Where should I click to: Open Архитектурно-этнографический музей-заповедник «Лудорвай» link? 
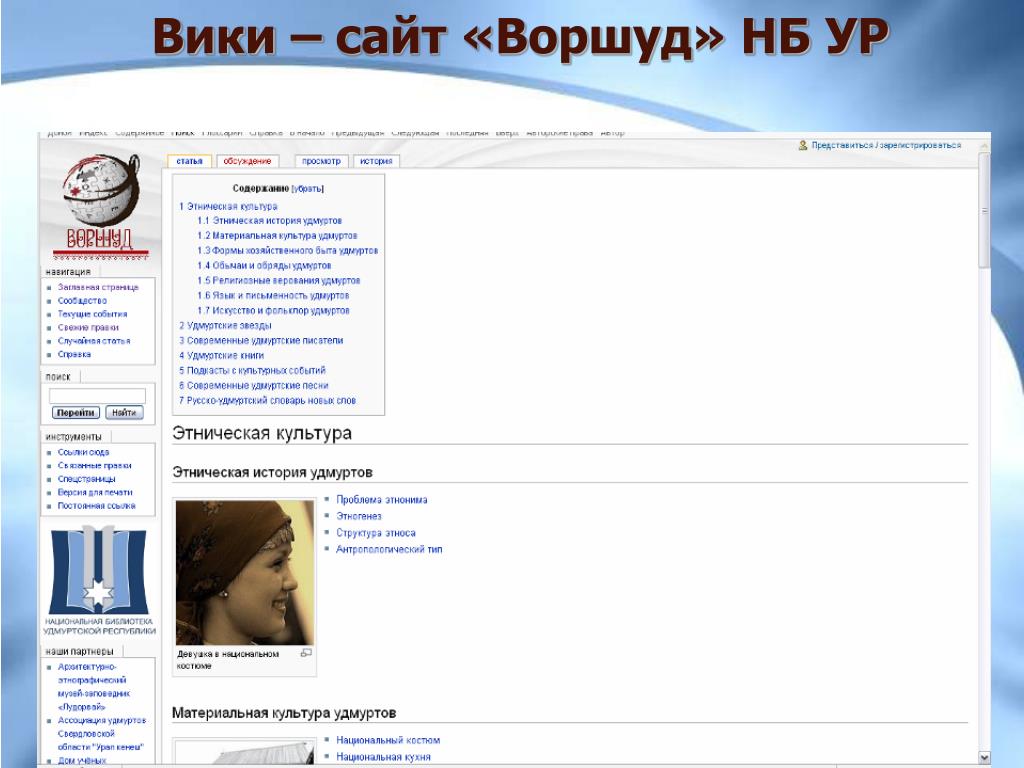pyautogui.click(x=94, y=687)
